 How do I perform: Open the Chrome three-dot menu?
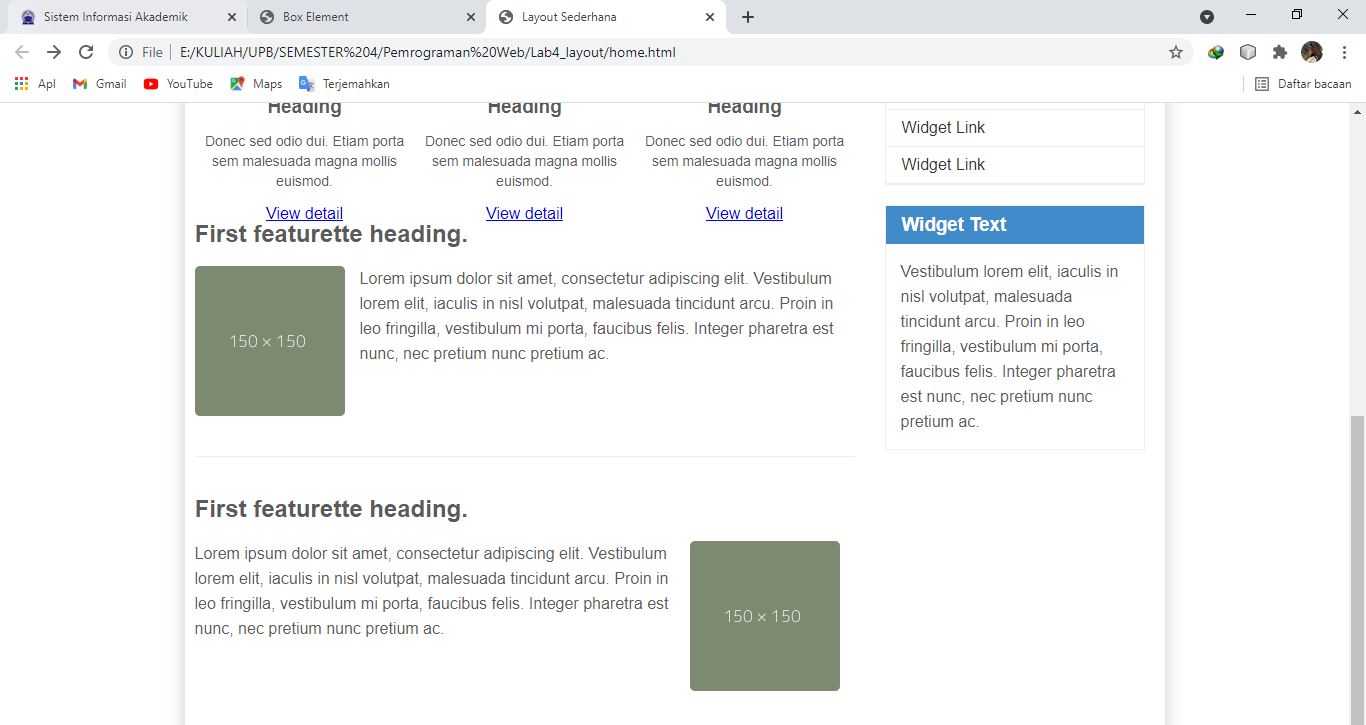[x=1345, y=50]
